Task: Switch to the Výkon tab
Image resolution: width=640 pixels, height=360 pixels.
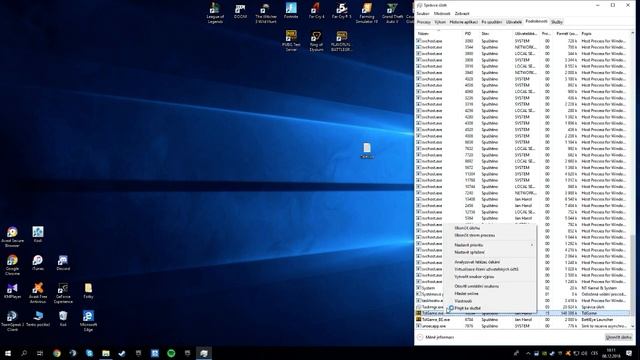Action: coord(440,22)
